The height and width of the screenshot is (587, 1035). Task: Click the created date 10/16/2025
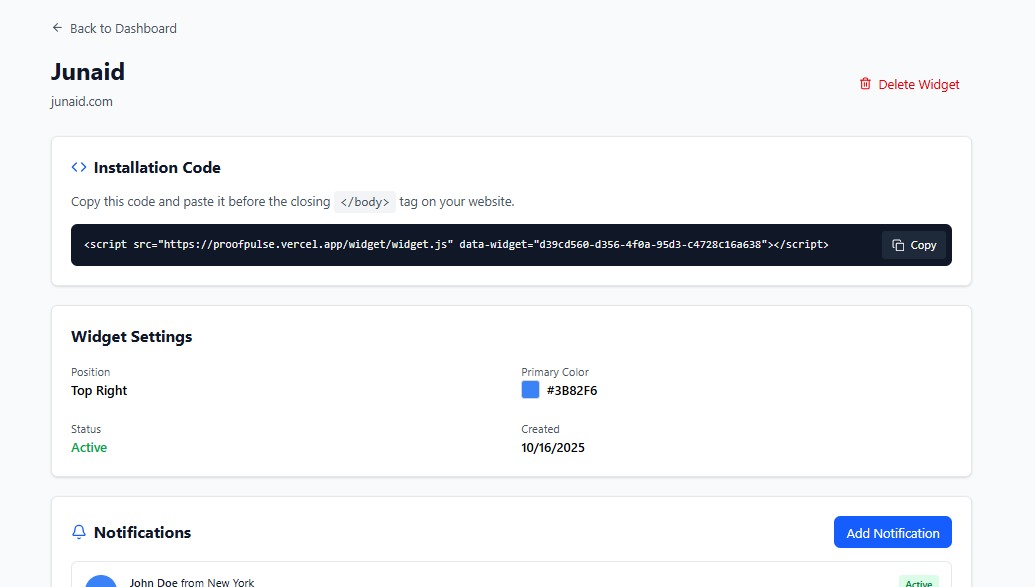point(553,447)
